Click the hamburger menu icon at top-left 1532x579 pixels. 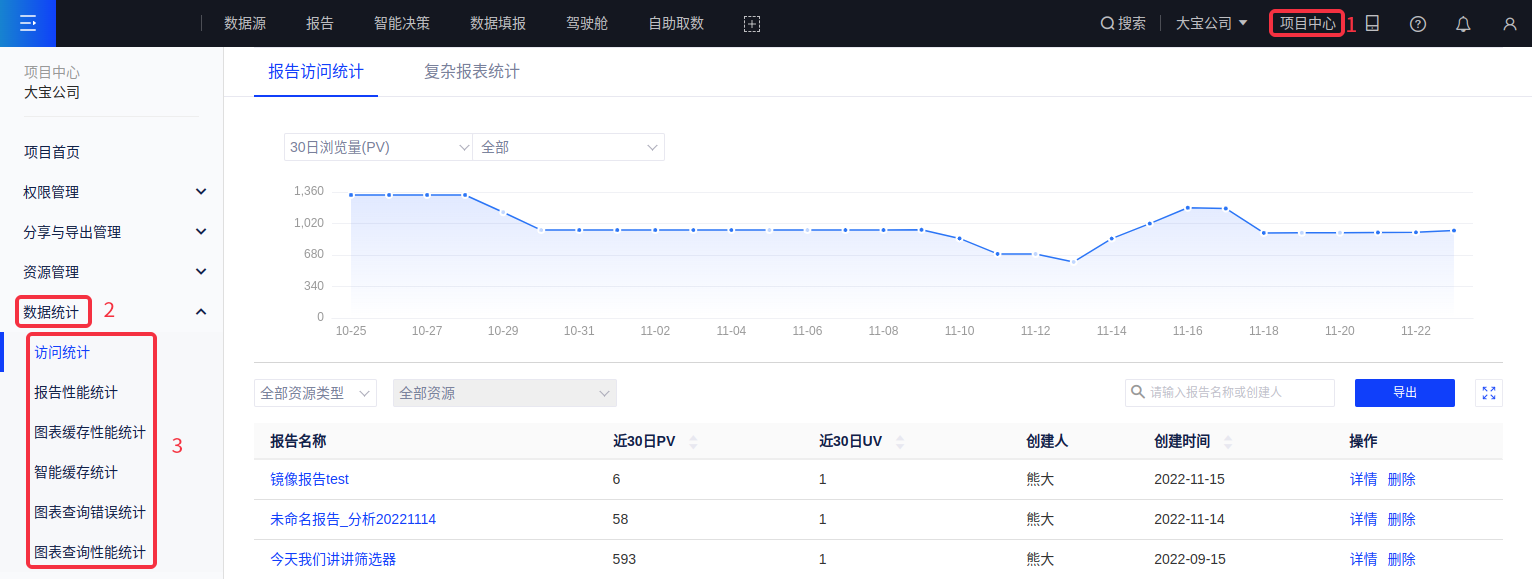(x=27, y=23)
